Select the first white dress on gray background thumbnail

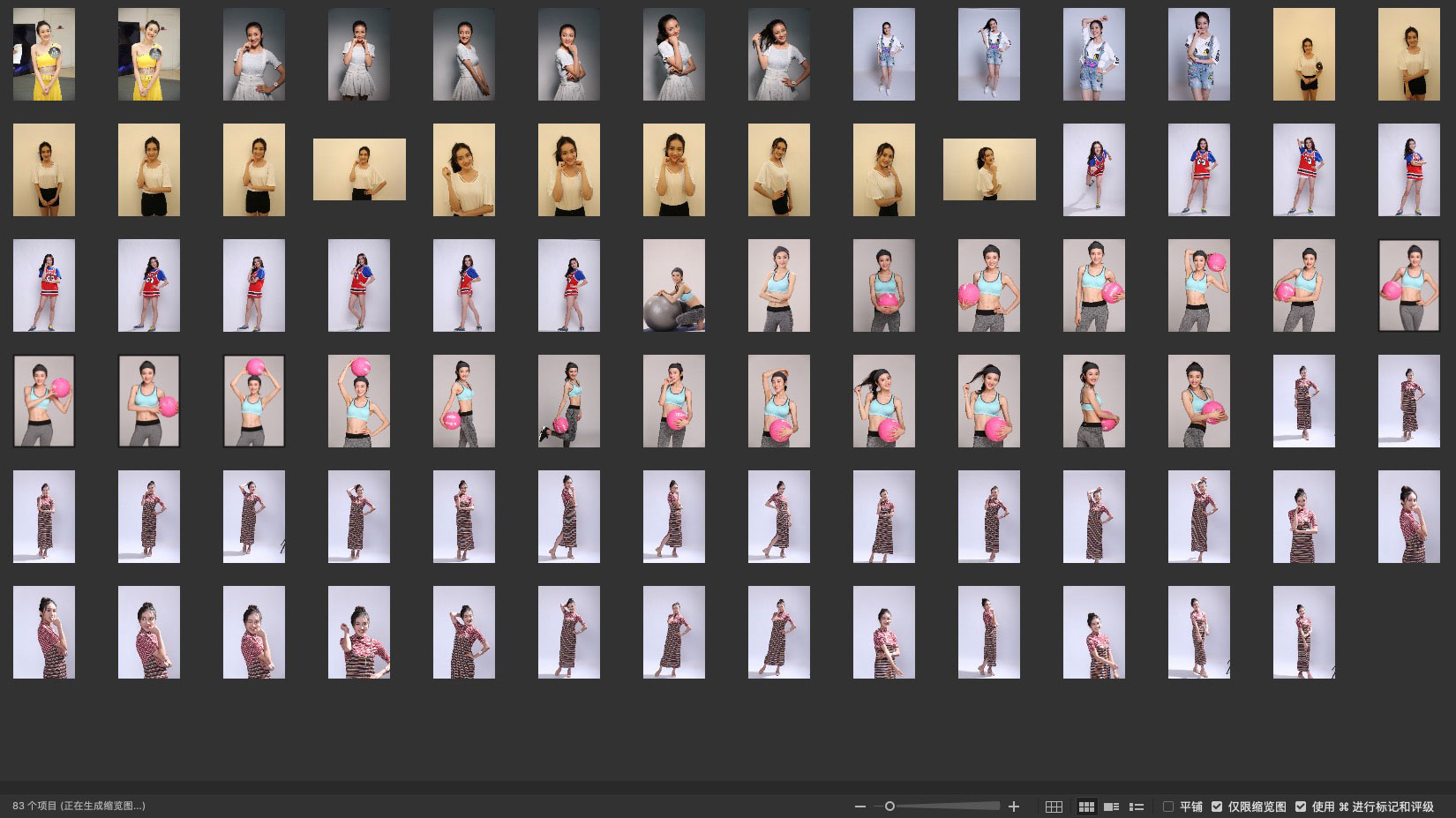(254, 55)
